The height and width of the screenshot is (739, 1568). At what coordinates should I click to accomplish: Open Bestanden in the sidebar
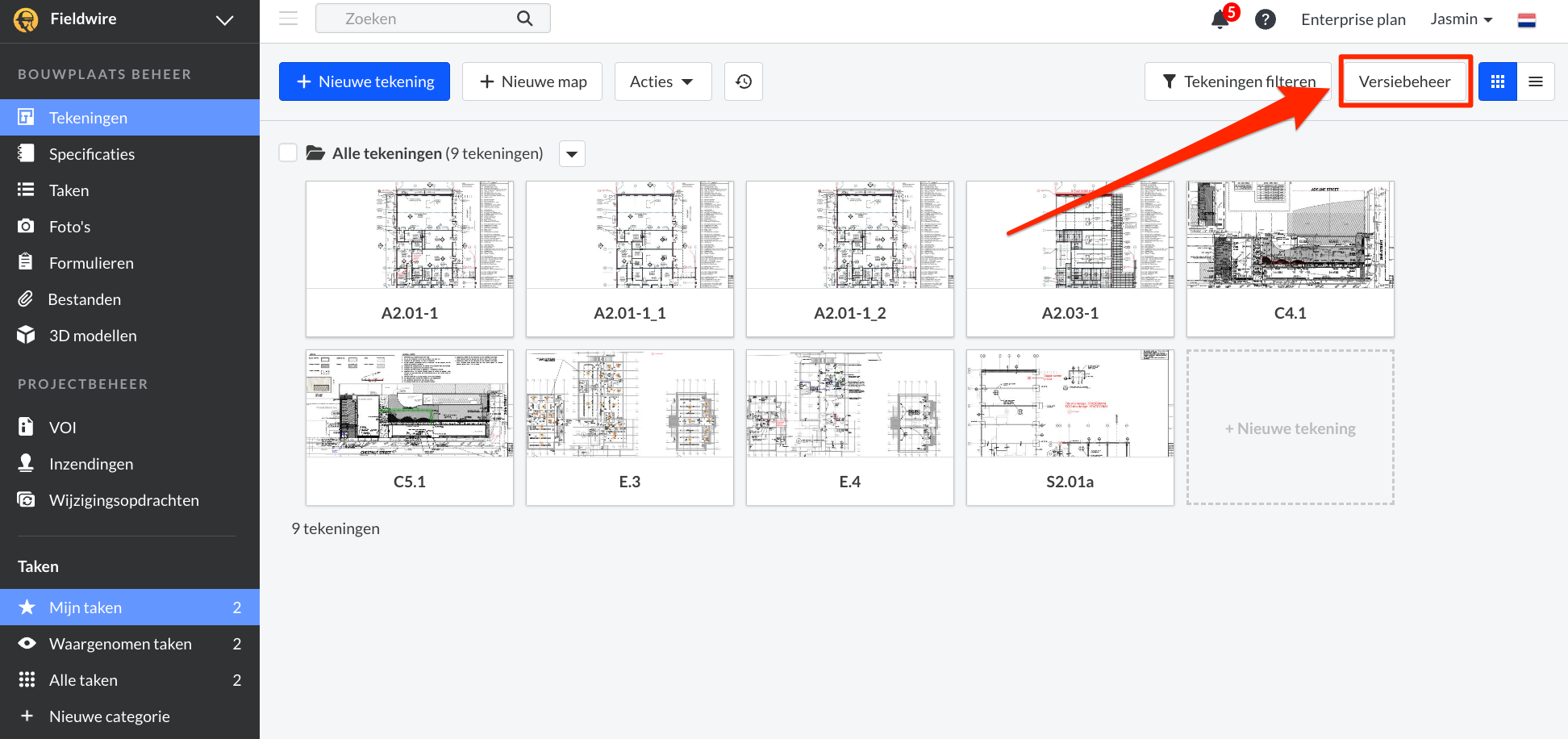tap(130, 299)
